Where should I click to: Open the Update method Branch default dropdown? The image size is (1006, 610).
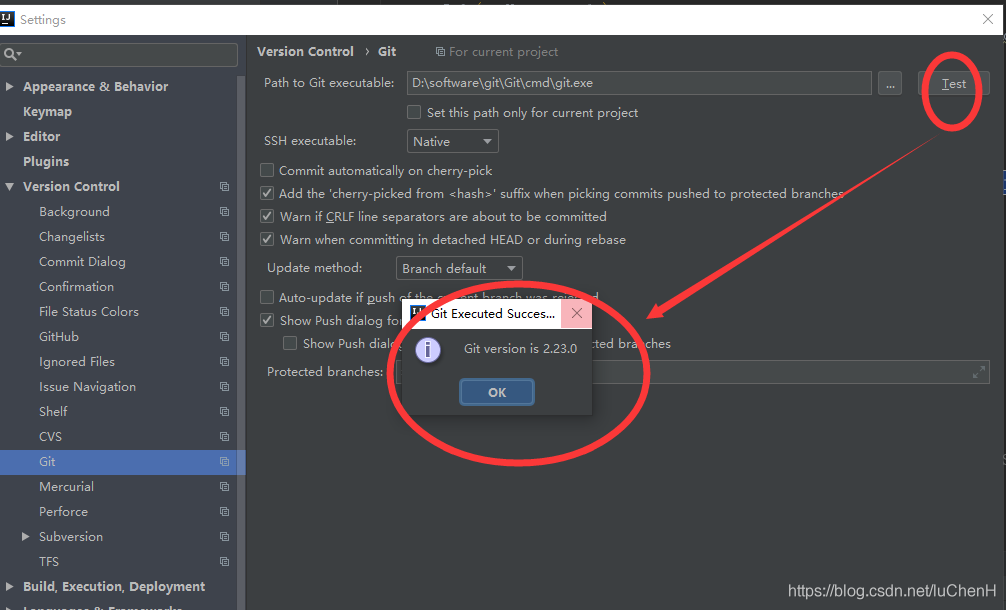459,268
